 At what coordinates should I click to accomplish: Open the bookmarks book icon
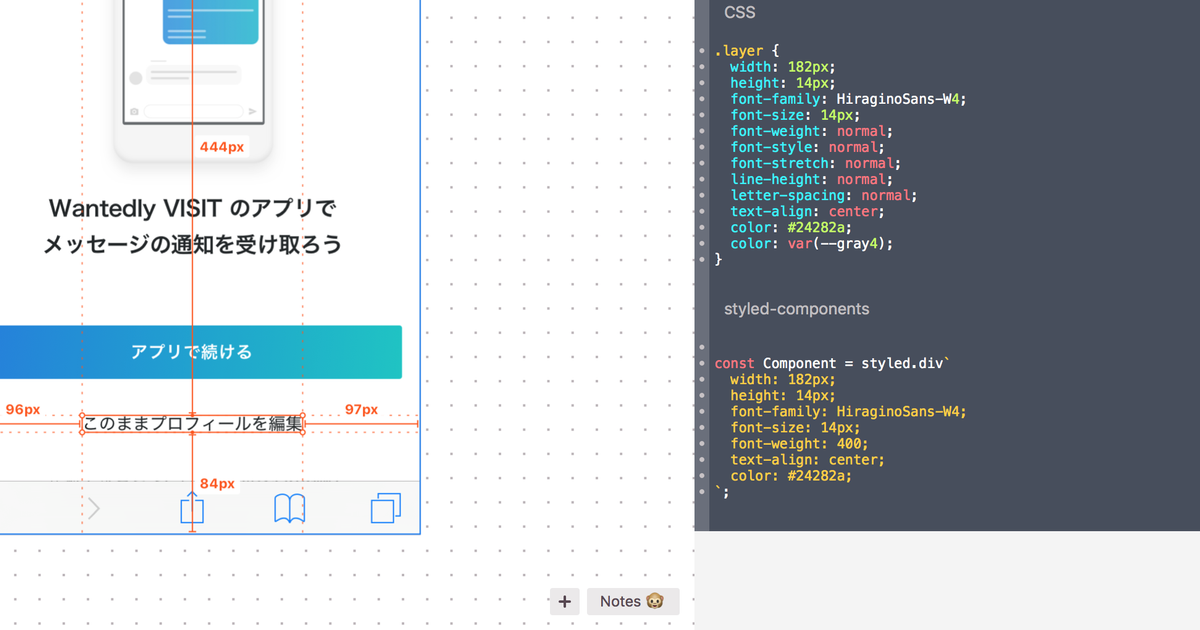pos(289,509)
